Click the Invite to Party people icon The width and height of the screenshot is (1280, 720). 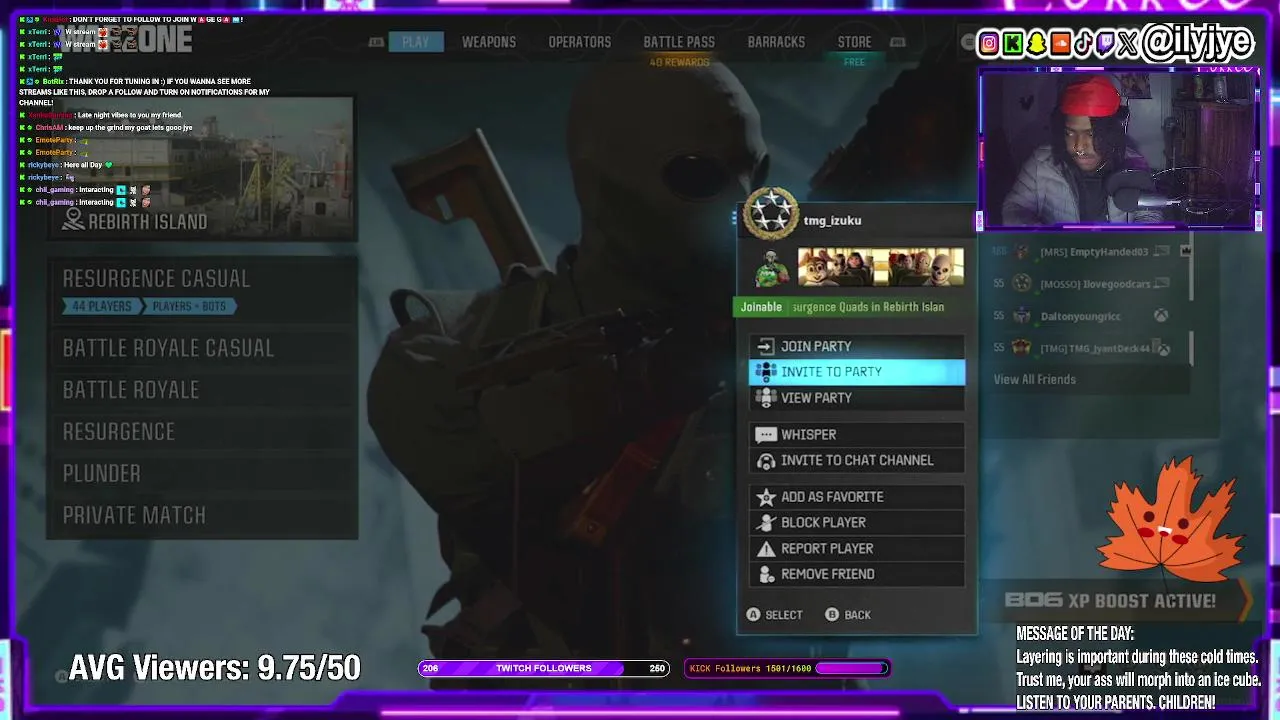pyautogui.click(x=766, y=371)
